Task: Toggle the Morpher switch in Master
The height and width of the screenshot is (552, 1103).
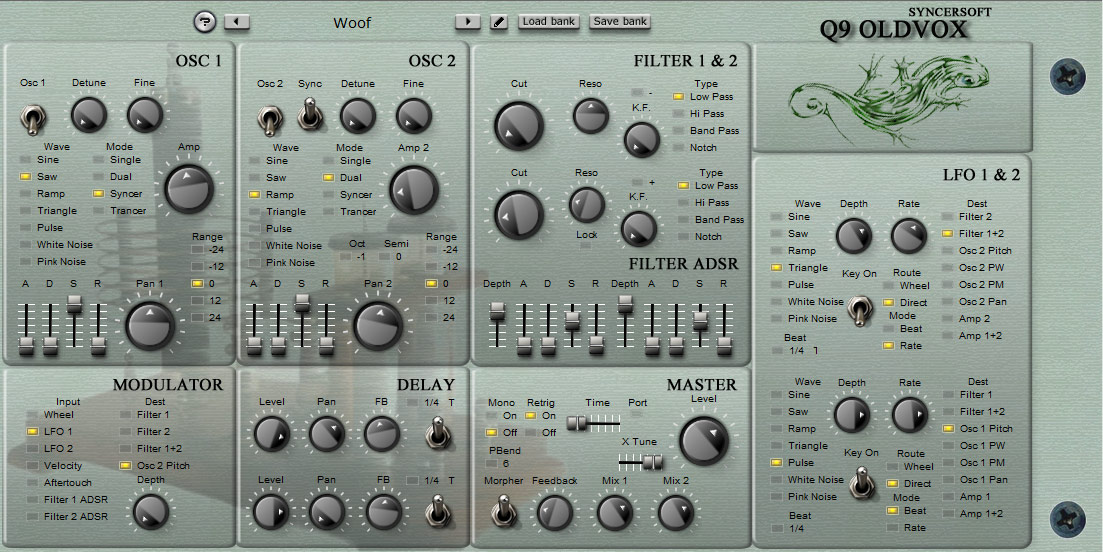Action: coord(502,511)
